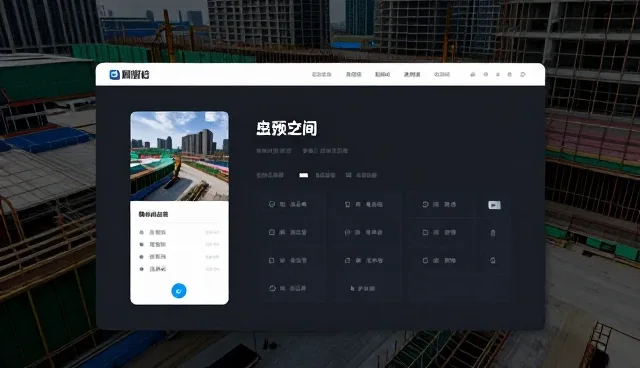Image resolution: width=640 pixels, height=368 pixels.
Task: Select the first bulleted row in the white card
Action: pyautogui.click(x=179, y=232)
